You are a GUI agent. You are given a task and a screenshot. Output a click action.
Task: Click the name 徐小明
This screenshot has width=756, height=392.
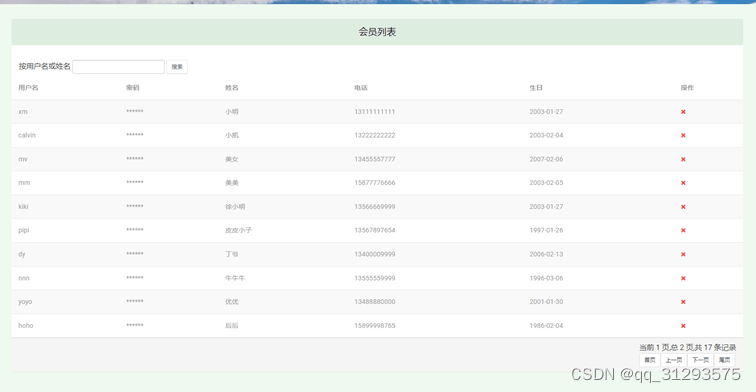click(x=235, y=207)
